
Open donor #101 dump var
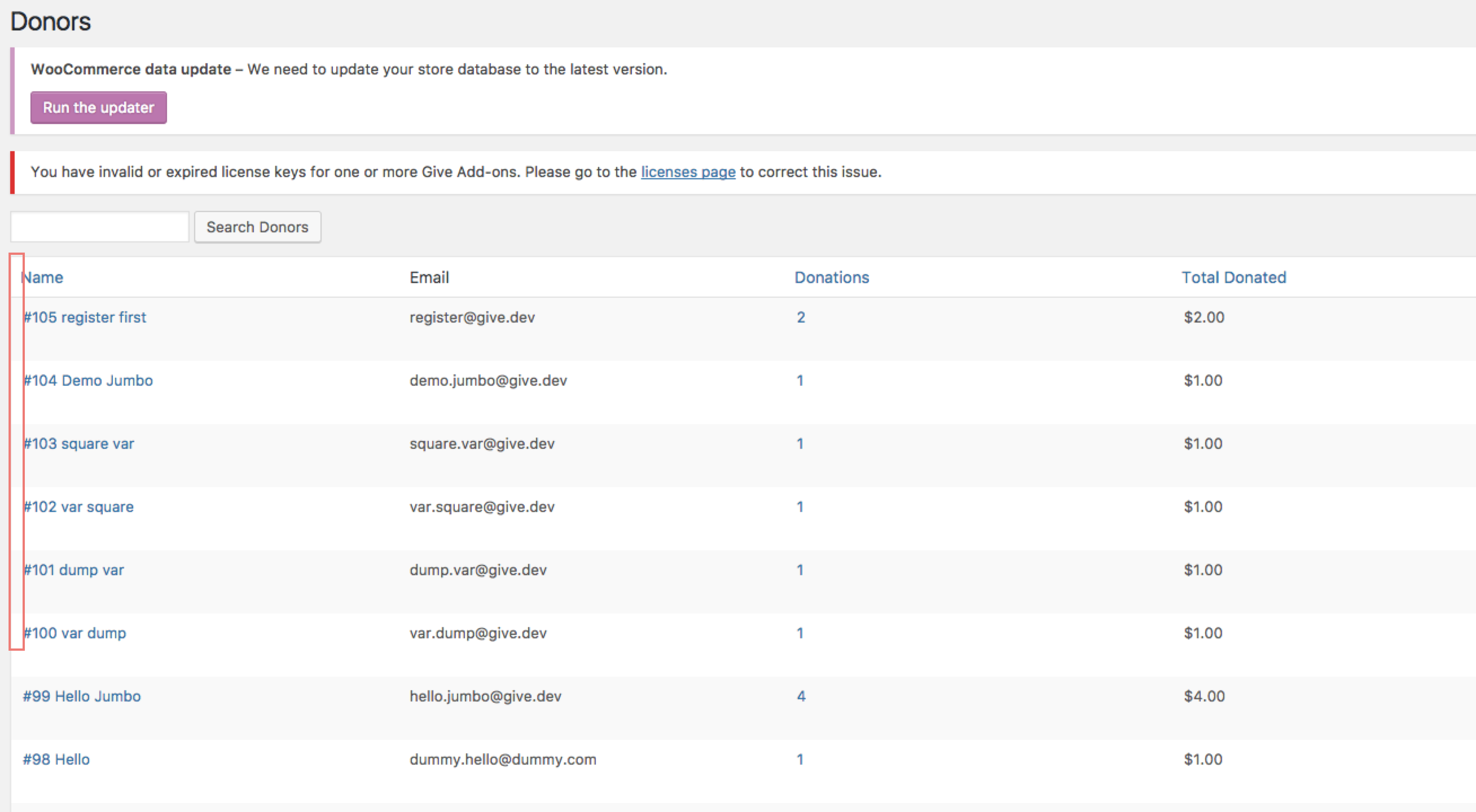pyautogui.click(x=73, y=569)
